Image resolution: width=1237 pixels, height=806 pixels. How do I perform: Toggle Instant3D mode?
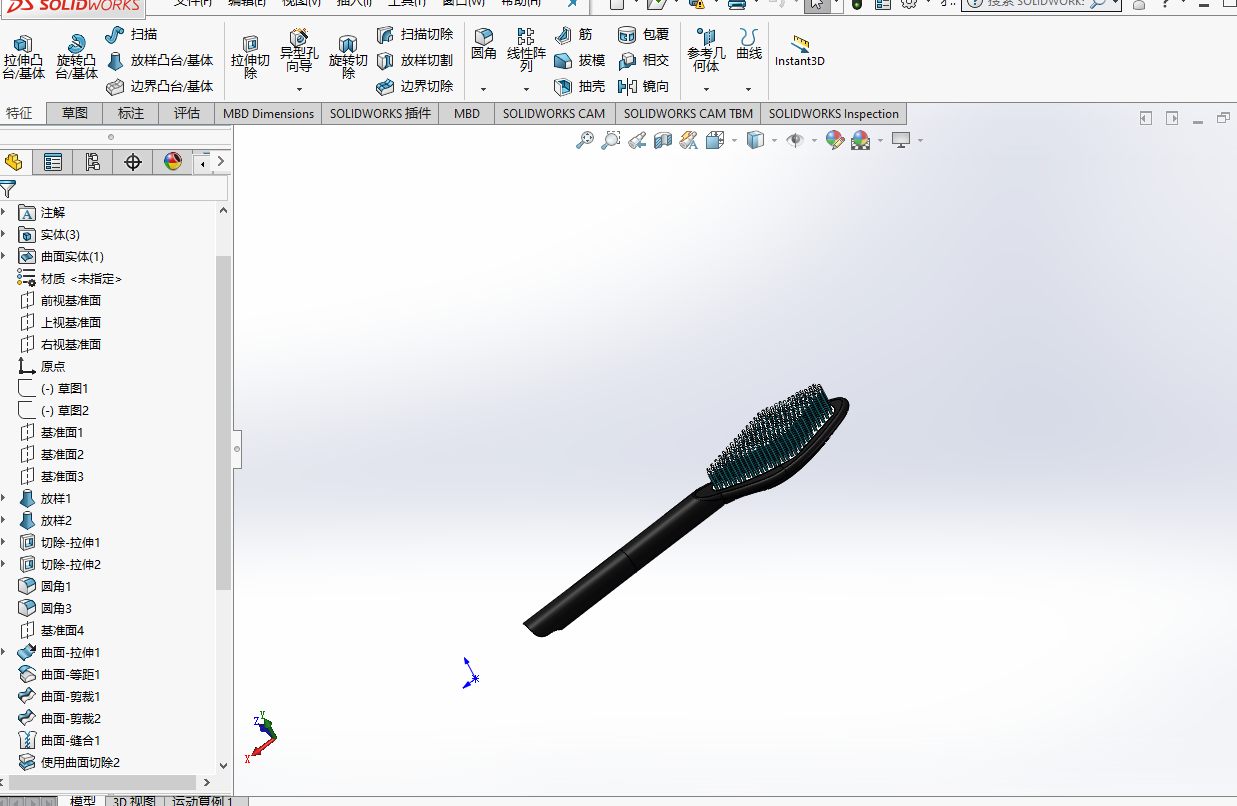tap(800, 51)
